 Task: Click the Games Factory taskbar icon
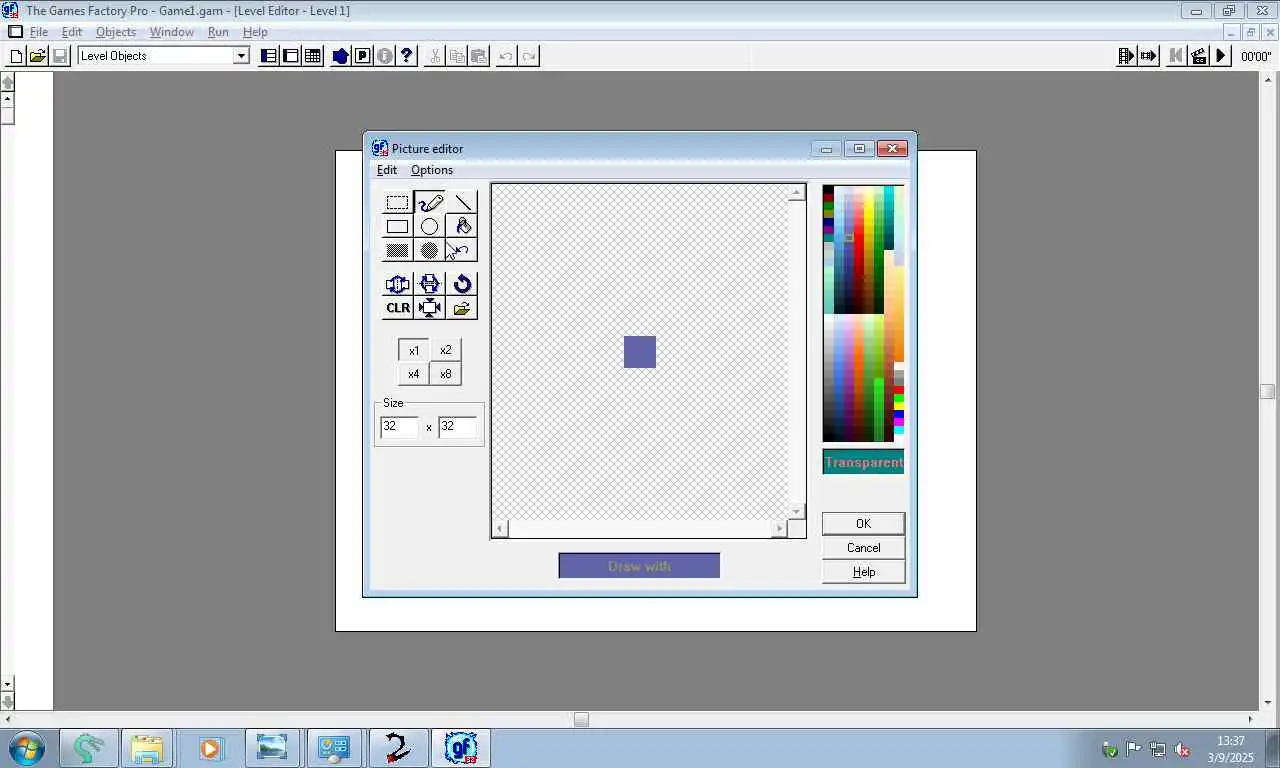coord(460,748)
